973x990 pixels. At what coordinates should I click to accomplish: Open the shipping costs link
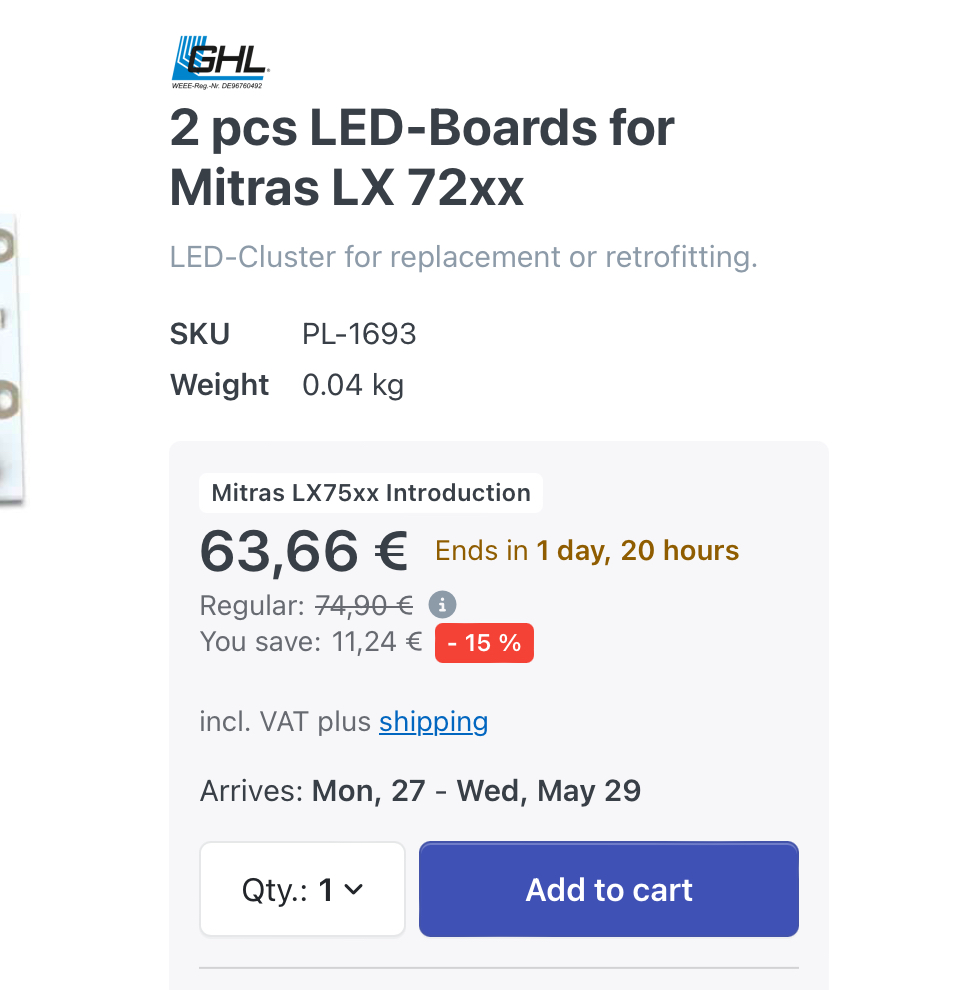click(x=433, y=722)
